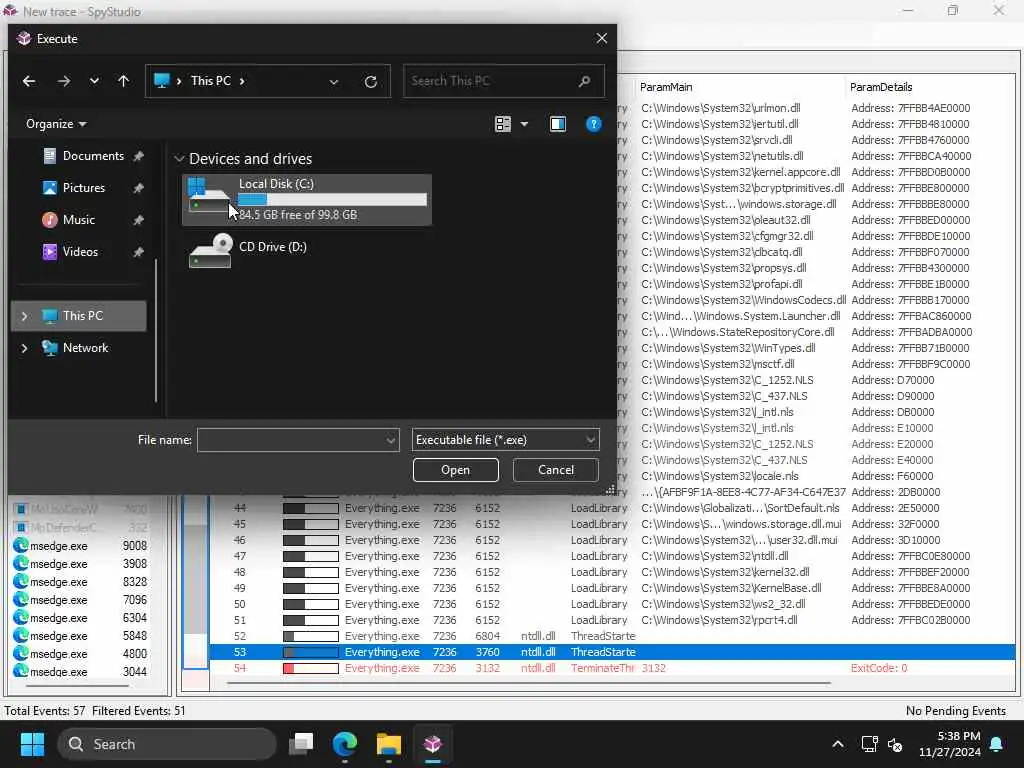Click the search magnifier icon
This screenshot has width=1024, height=768.
pyautogui.click(x=584, y=81)
